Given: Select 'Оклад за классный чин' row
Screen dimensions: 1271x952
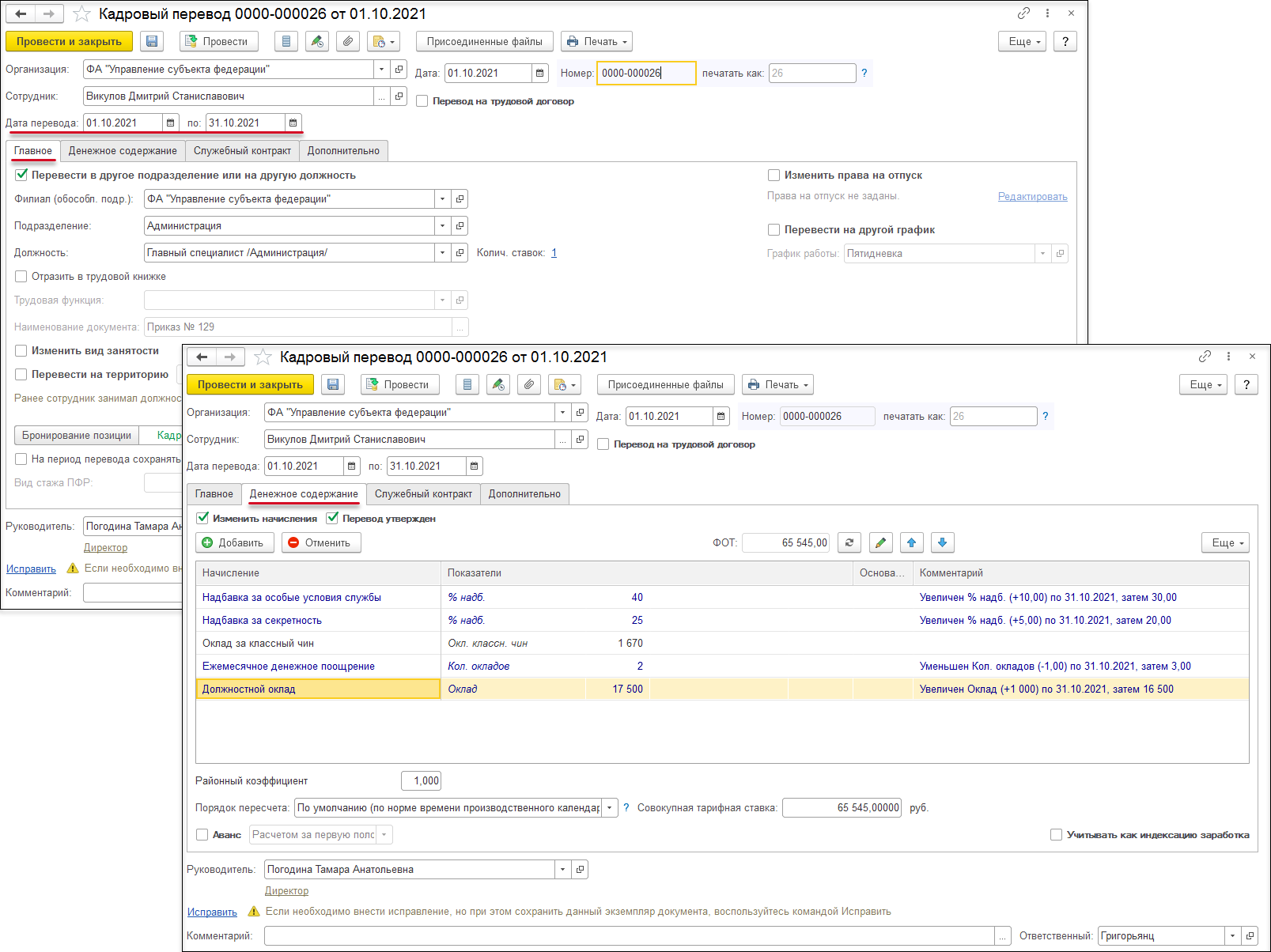Looking at the screenshot, I should point(722,643).
